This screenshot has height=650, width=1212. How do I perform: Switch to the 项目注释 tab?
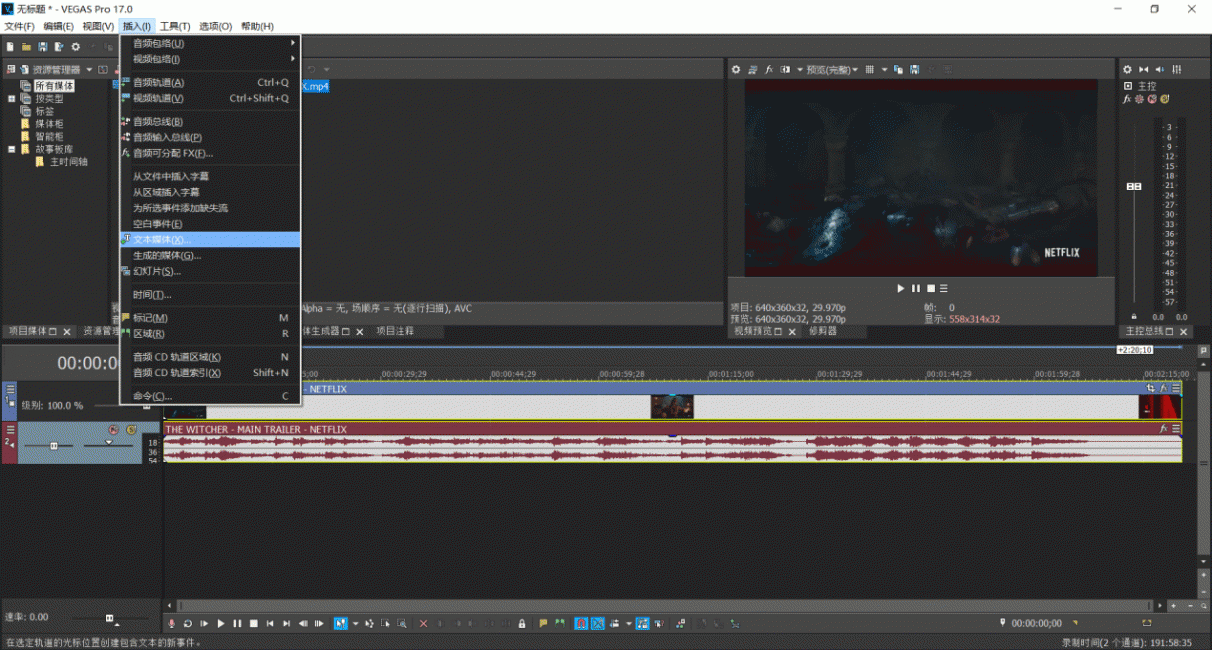tap(395, 331)
